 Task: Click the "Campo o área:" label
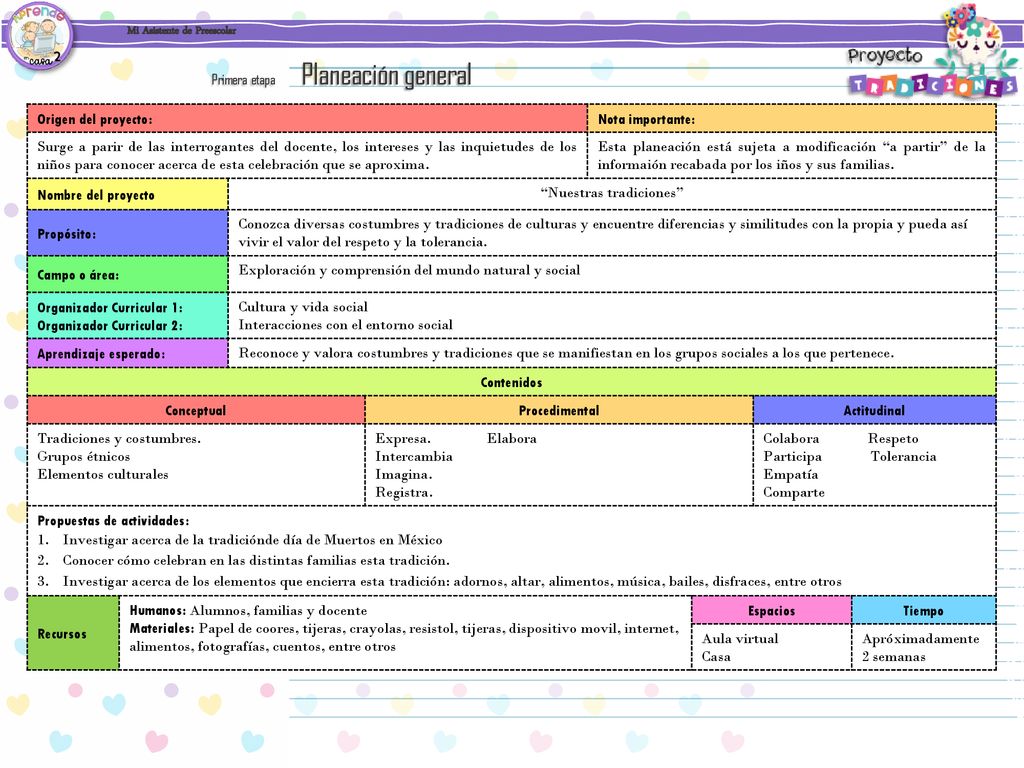[78, 275]
